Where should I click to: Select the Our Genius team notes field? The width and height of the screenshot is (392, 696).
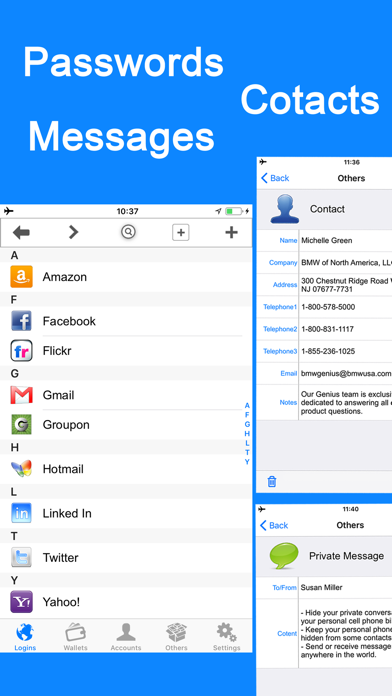point(345,402)
